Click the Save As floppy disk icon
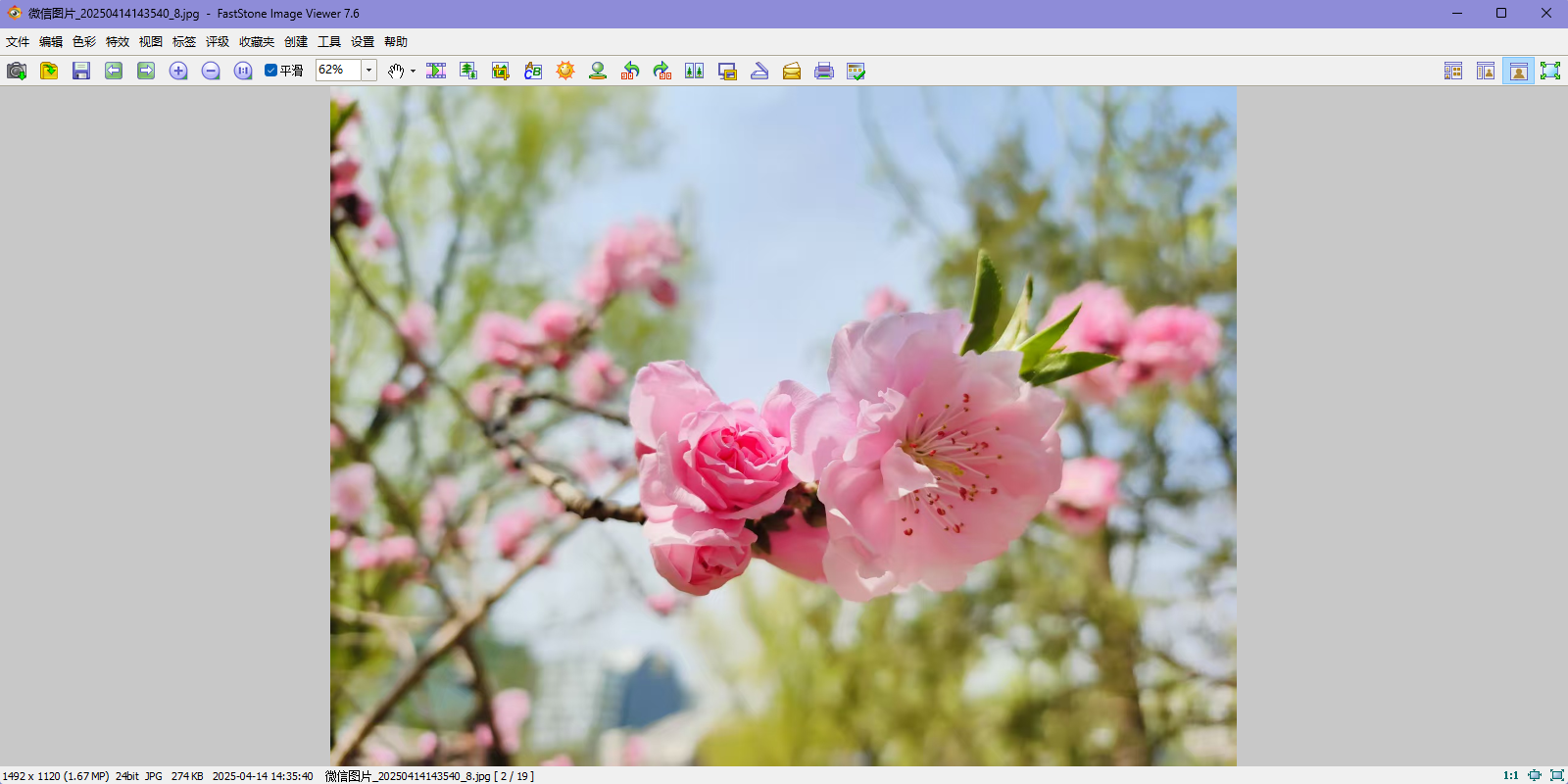This screenshot has height=784, width=1568. (81, 71)
